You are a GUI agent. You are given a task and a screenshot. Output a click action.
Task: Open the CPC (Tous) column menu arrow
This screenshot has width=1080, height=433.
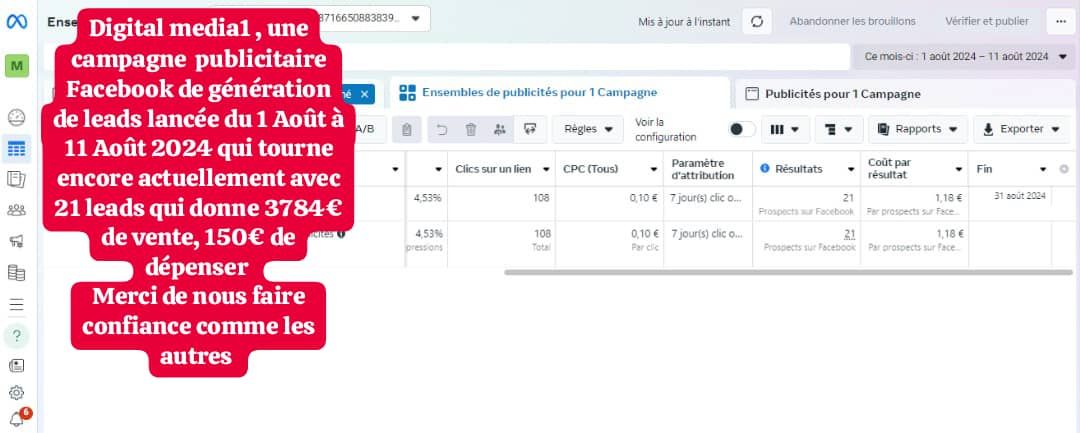(x=654, y=169)
